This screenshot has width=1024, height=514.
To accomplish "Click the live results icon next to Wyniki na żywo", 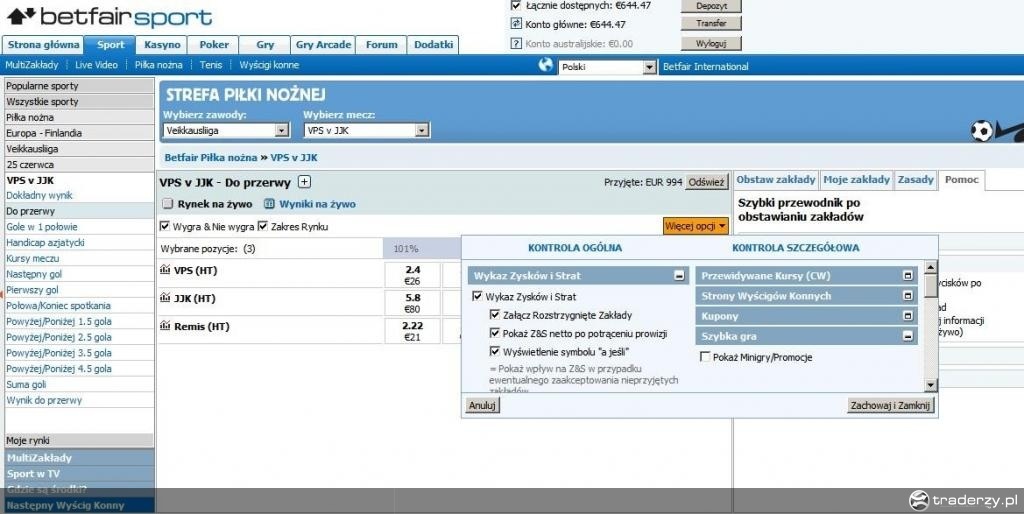I will (269, 204).
